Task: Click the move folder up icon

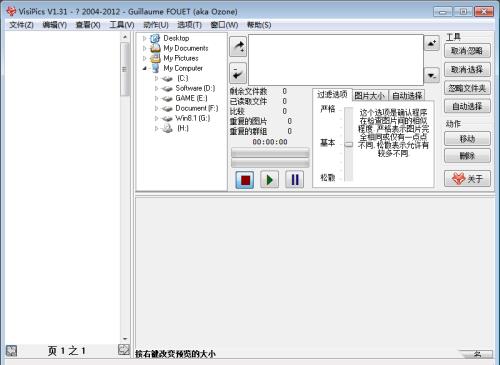Action: click(432, 43)
